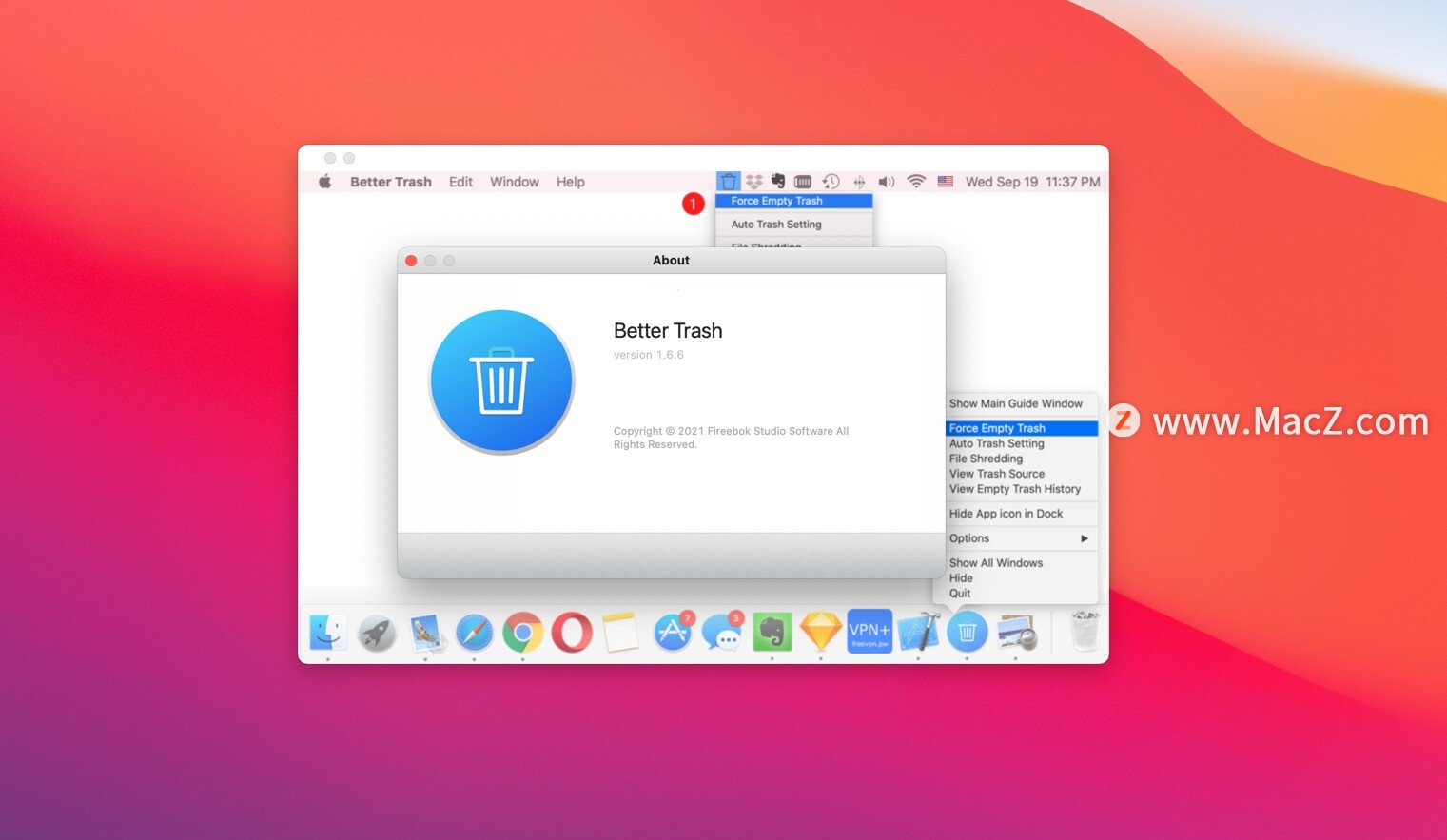Open Messages icon with badge 3
The width and height of the screenshot is (1447, 840).
coord(722,632)
